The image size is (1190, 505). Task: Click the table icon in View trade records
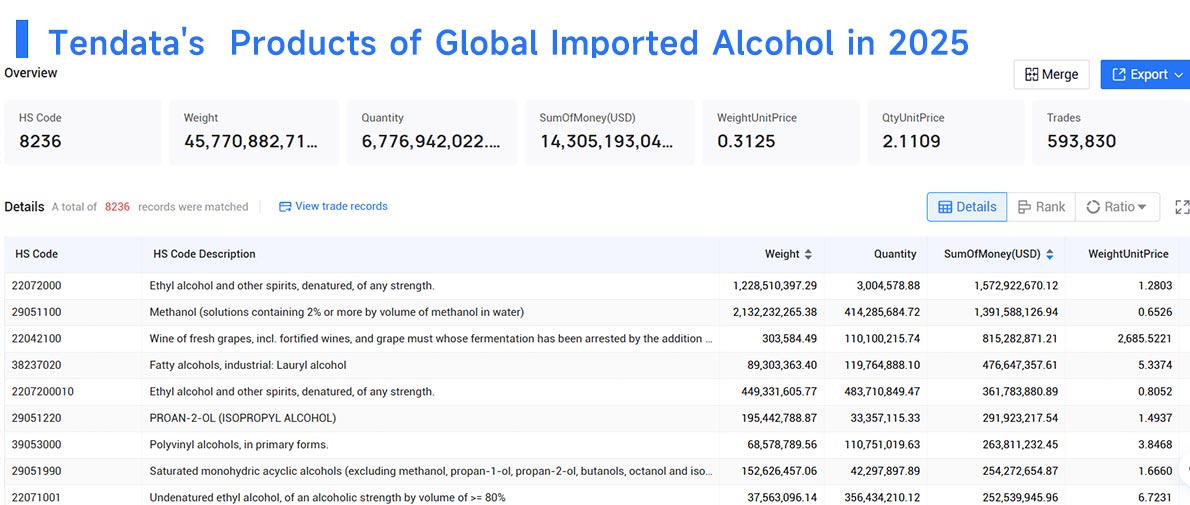point(285,207)
